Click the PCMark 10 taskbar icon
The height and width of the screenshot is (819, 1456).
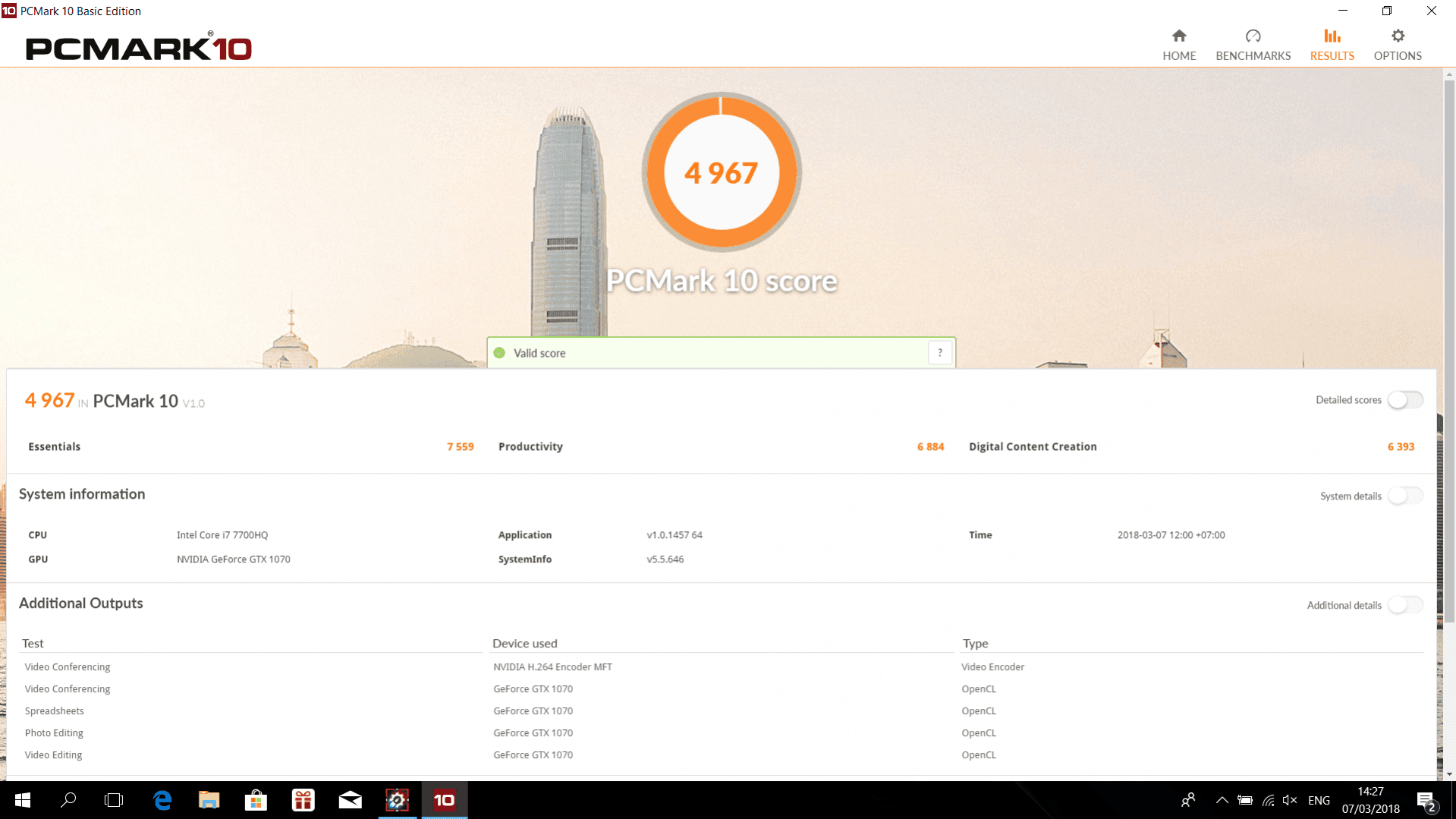pyautogui.click(x=445, y=800)
